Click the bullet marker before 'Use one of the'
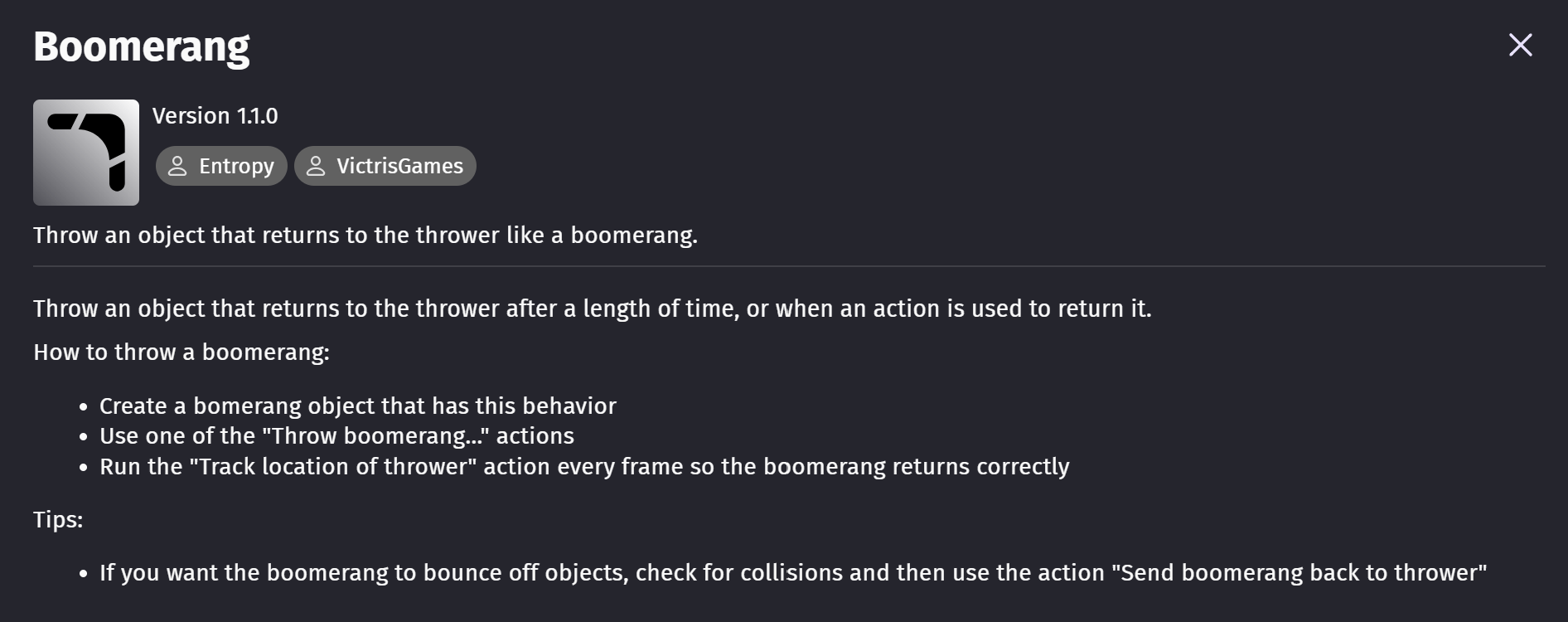 click(x=84, y=438)
